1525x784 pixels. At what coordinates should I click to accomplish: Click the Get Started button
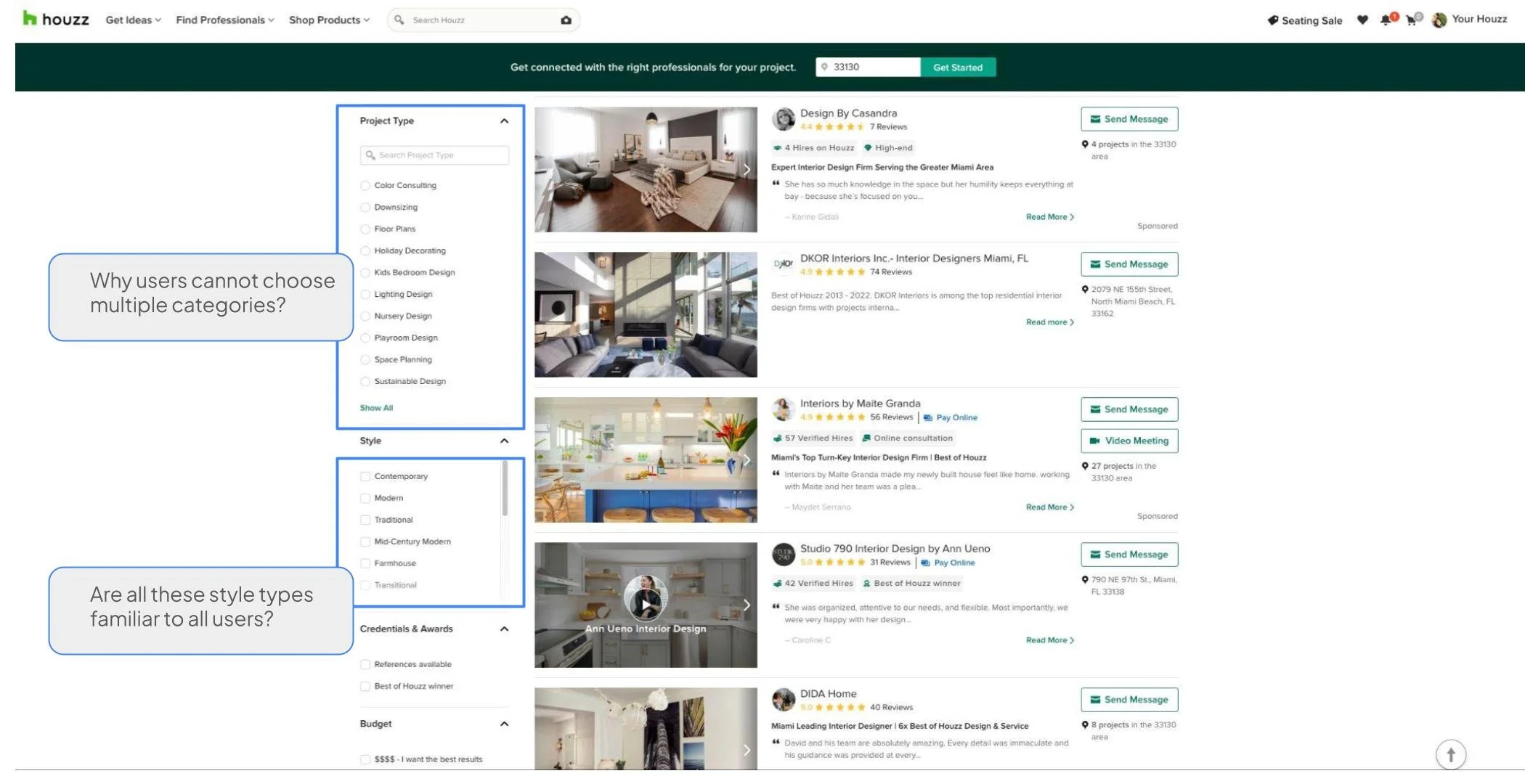pyautogui.click(x=958, y=67)
